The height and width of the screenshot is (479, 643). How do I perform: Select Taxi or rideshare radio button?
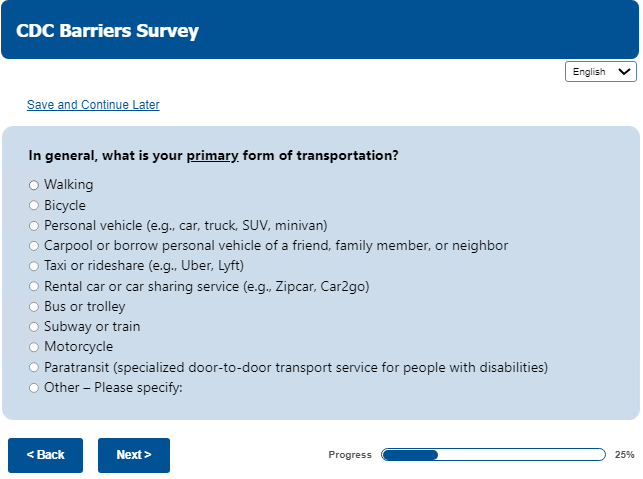click(34, 266)
